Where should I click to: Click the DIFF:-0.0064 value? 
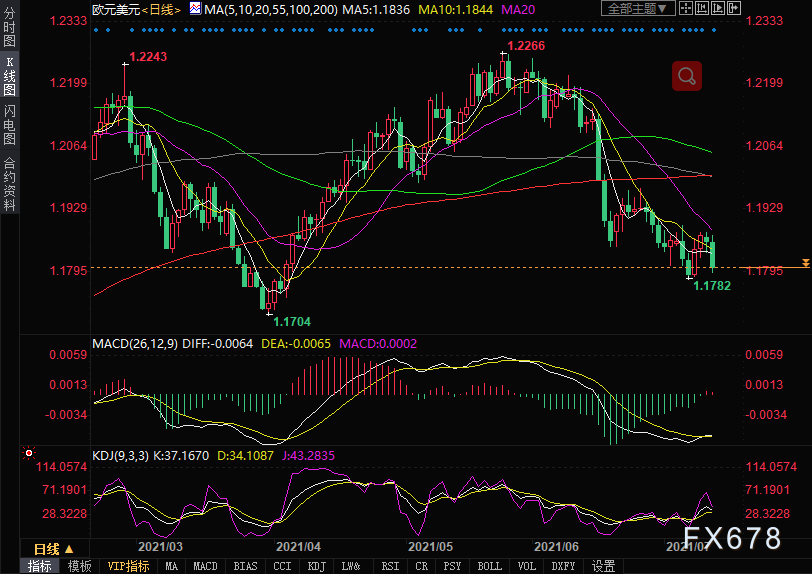(x=218, y=344)
